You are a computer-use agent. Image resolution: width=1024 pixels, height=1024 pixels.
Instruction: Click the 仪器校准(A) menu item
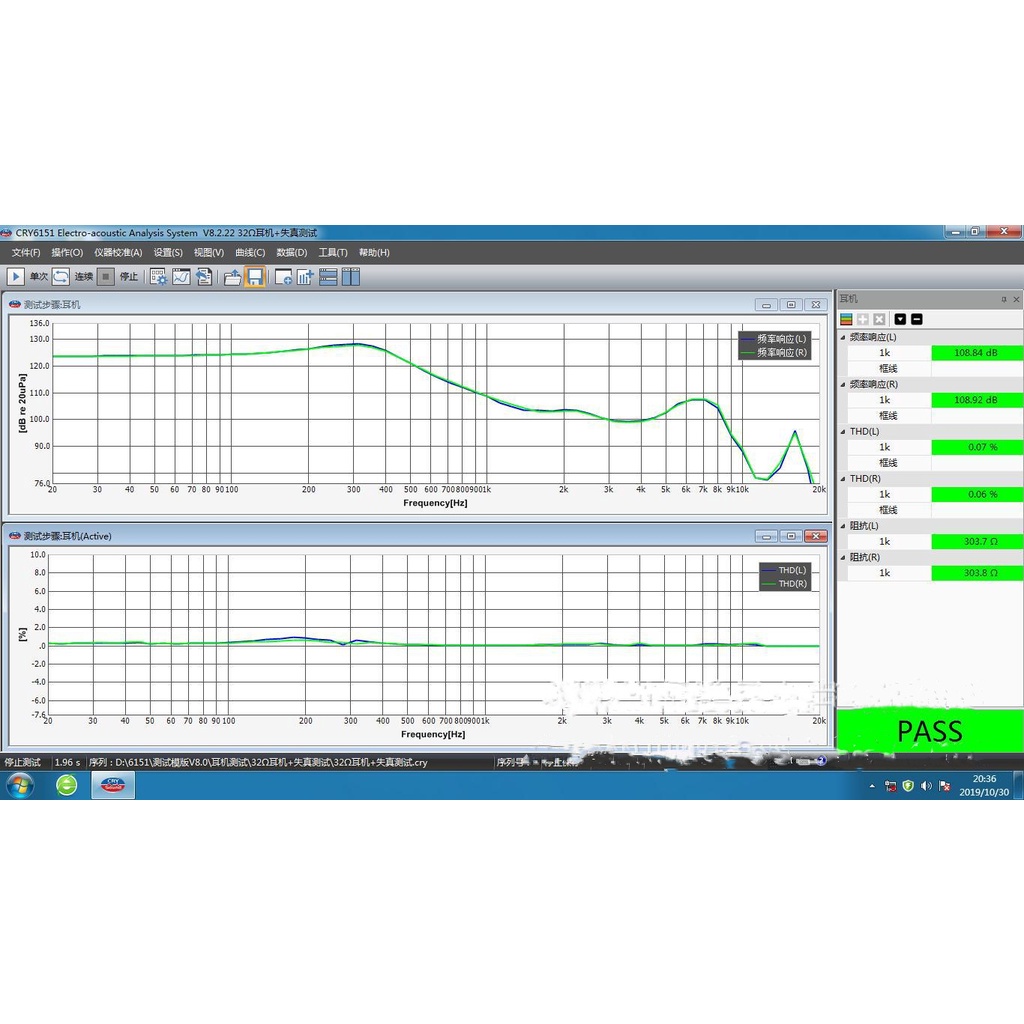(x=118, y=253)
